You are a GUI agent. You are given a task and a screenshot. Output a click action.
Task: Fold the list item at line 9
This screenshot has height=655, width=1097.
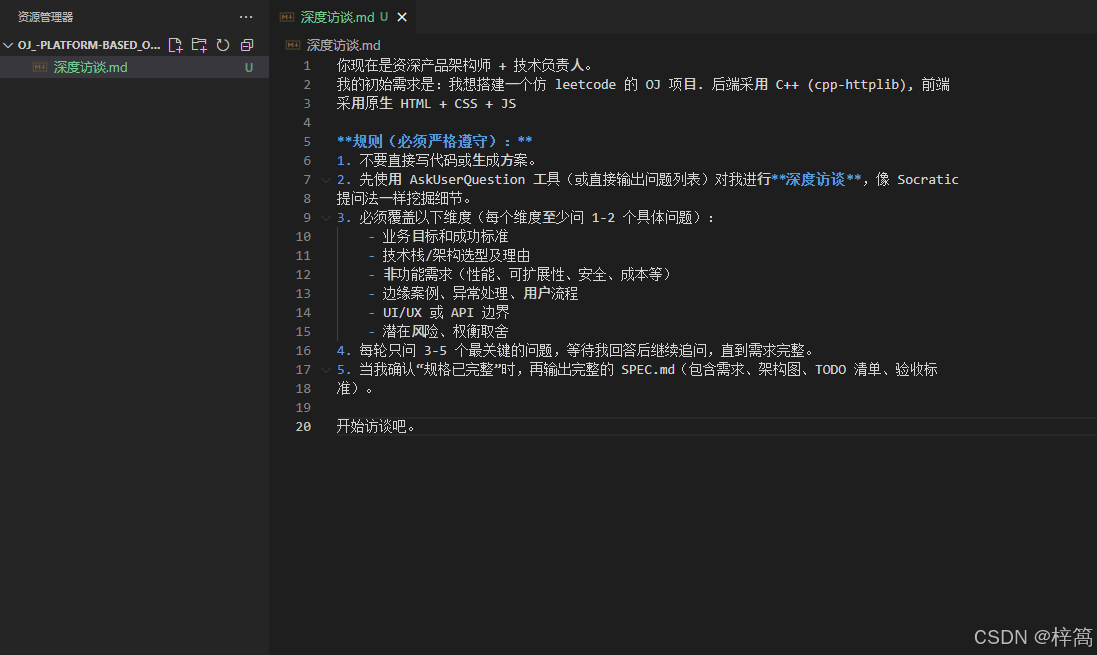point(325,218)
